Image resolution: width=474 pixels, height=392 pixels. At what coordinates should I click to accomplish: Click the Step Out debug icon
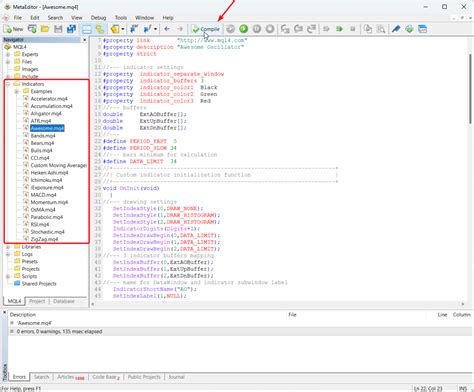coord(311,29)
